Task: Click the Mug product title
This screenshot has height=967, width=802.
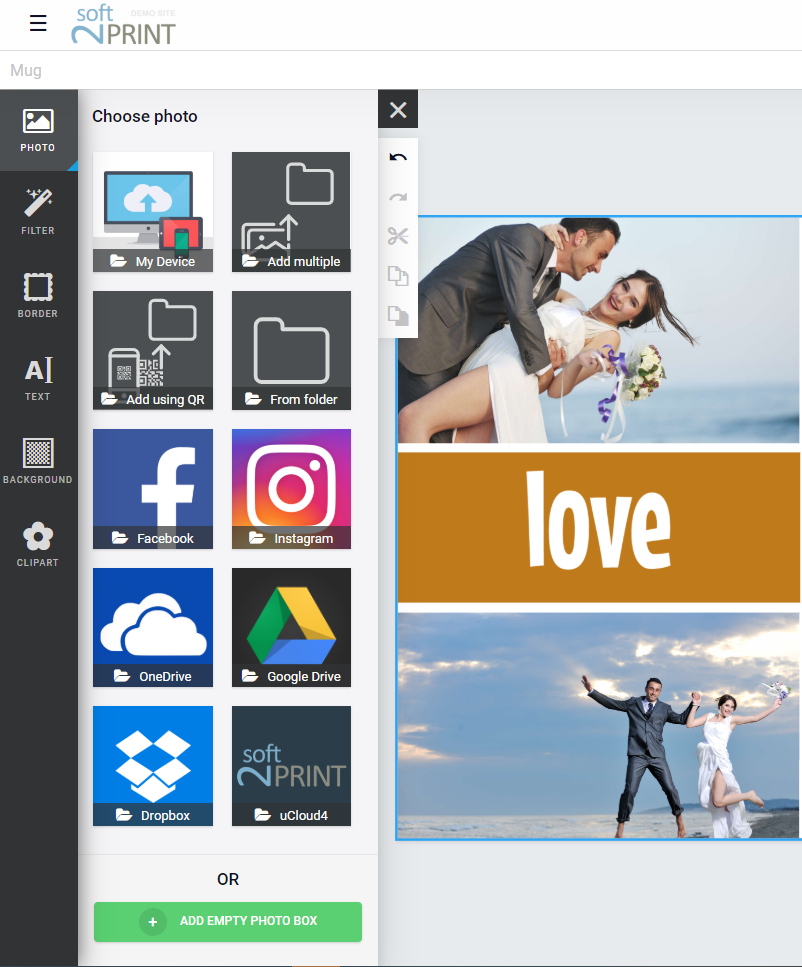Action: (x=26, y=70)
